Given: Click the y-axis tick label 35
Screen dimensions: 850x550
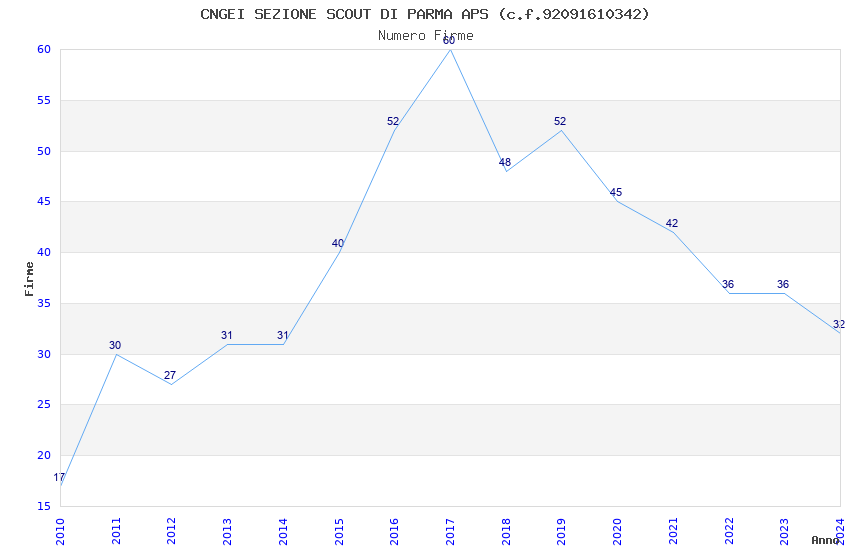Looking at the screenshot, I should [x=44, y=303].
